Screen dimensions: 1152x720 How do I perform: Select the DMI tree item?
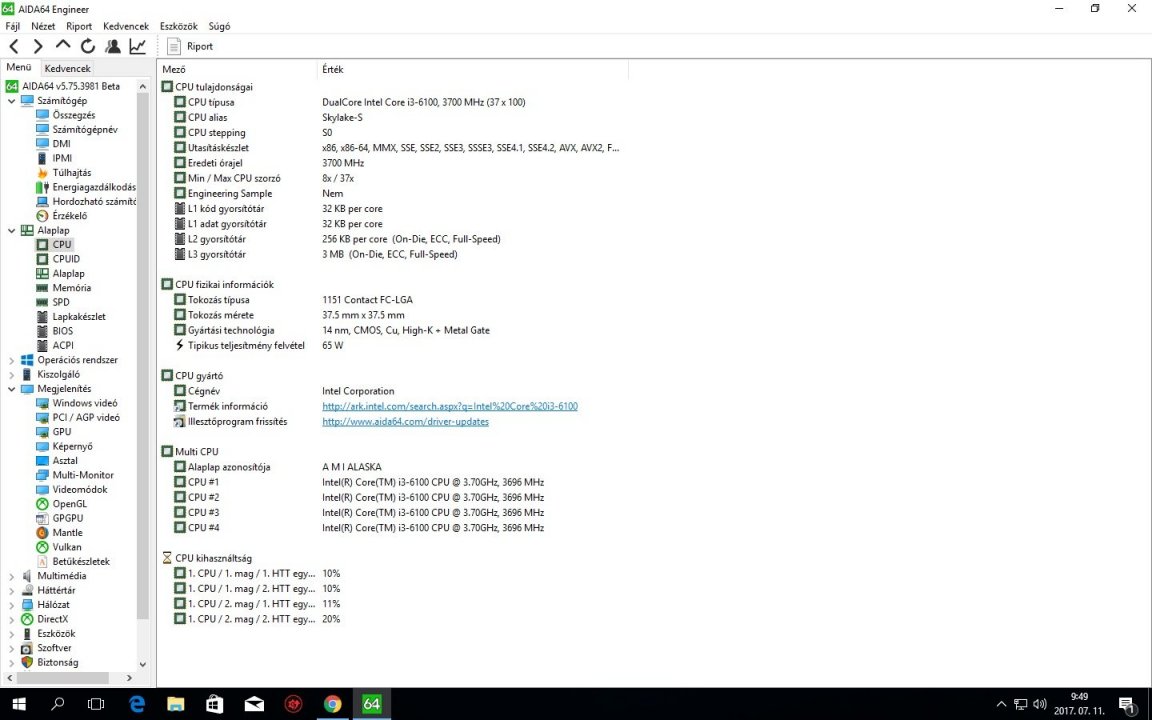click(61, 143)
